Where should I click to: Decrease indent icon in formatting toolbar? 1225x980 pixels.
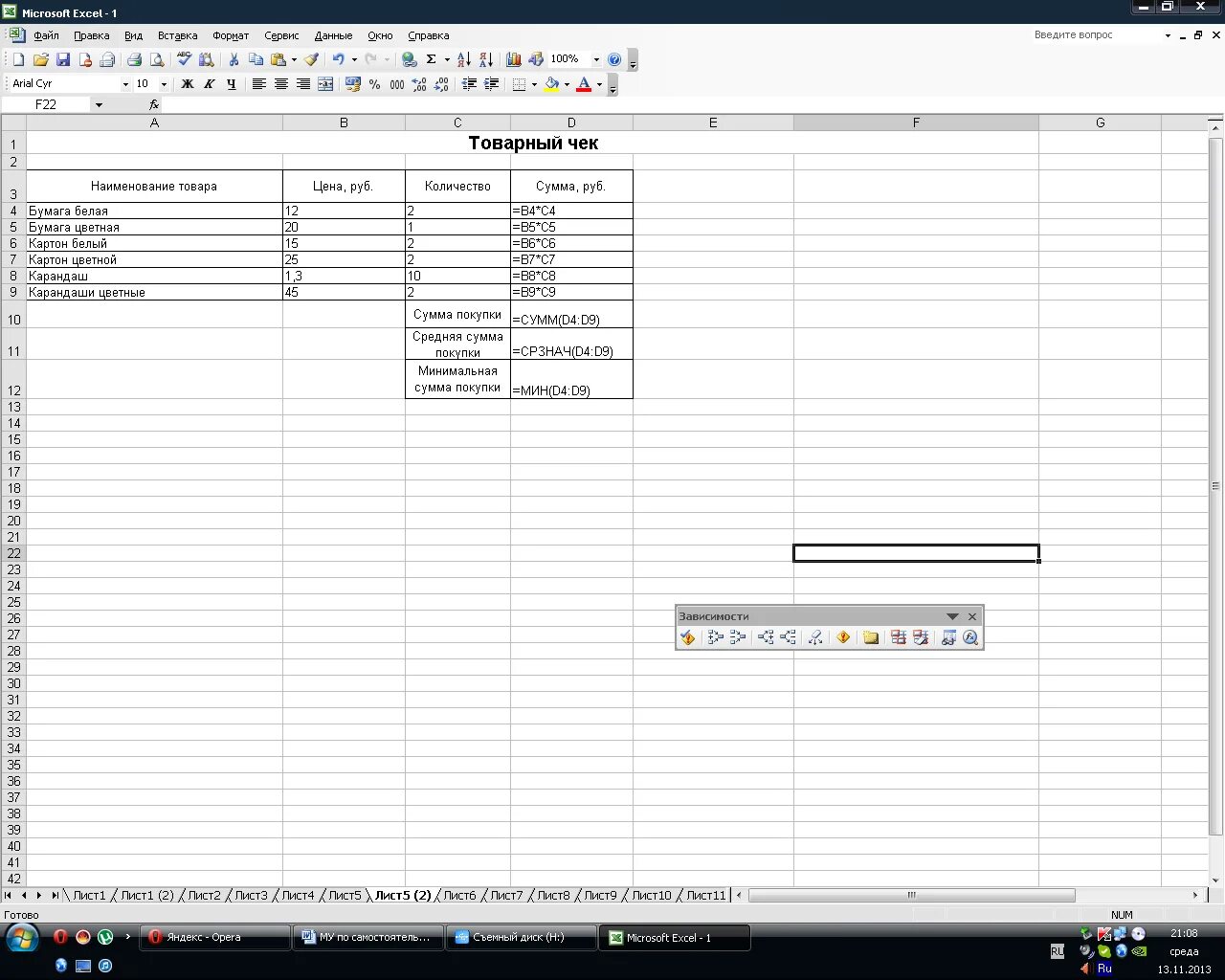pyautogui.click(x=469, y=84)
